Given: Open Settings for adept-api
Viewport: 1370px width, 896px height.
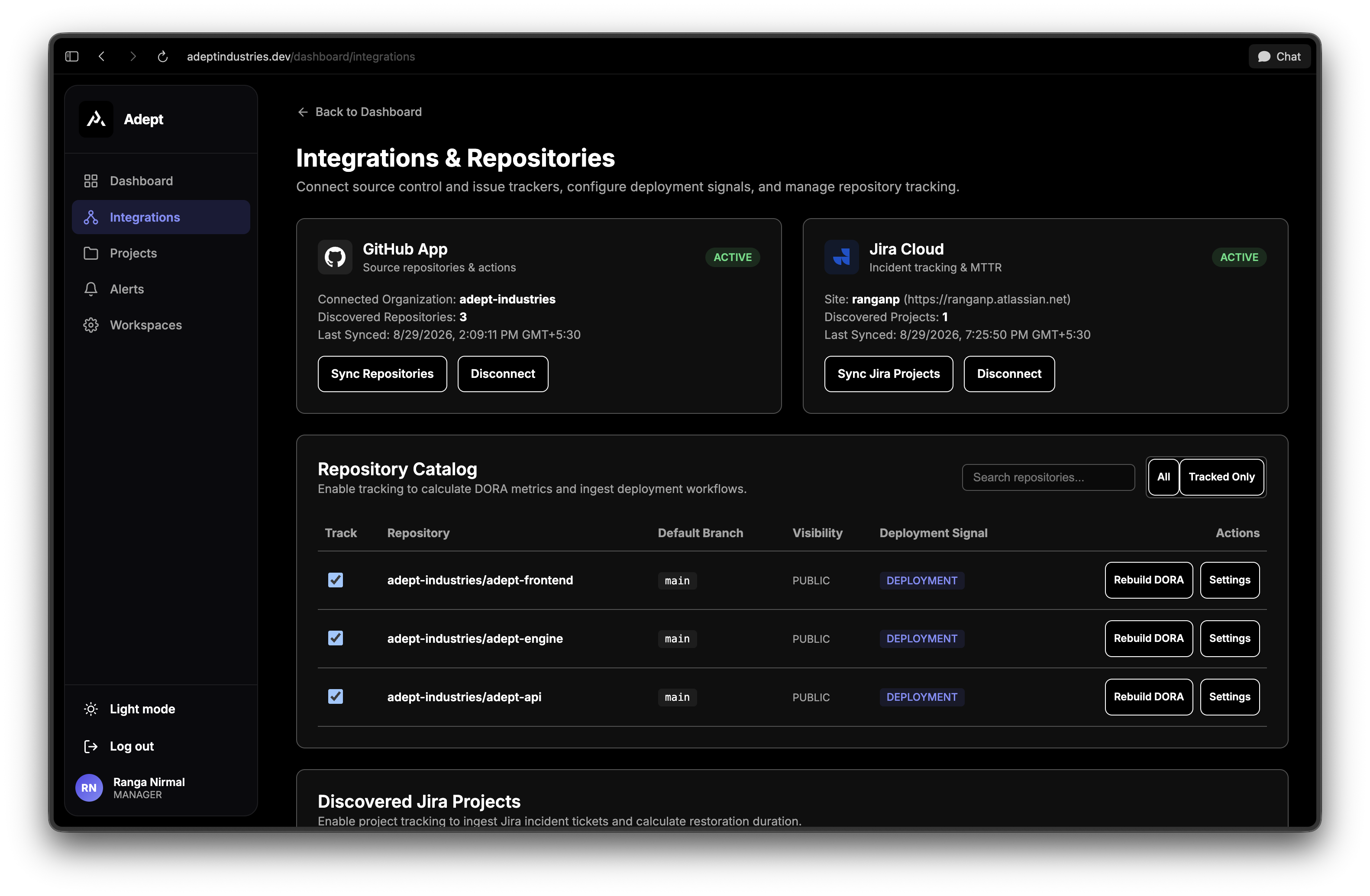Looking at the screenshot, I should 1230,697.
